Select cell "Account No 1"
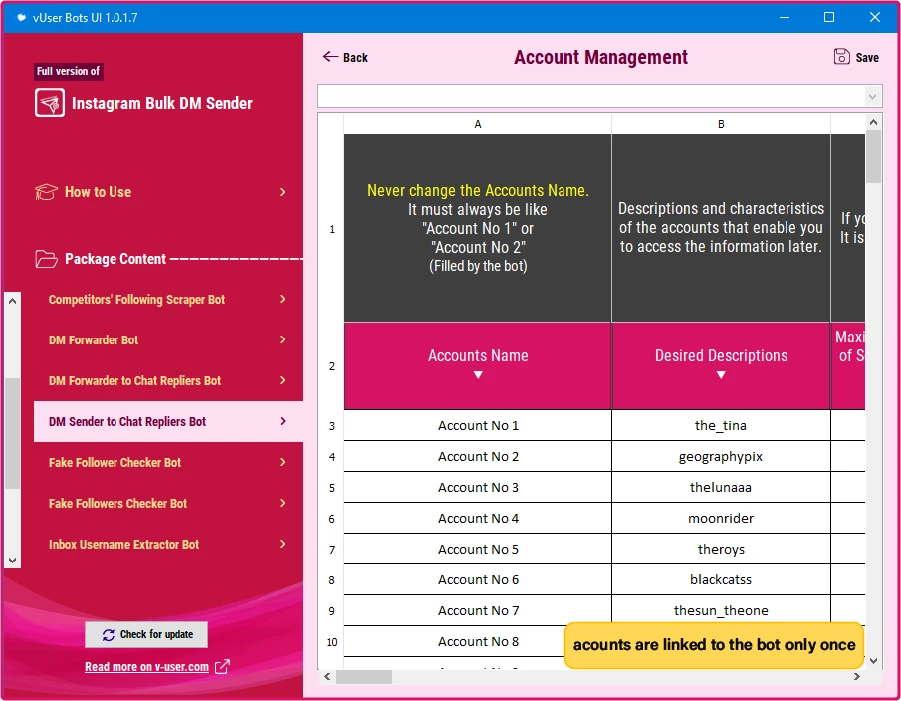This screenshot has width=901, height=701. point(478,426)
